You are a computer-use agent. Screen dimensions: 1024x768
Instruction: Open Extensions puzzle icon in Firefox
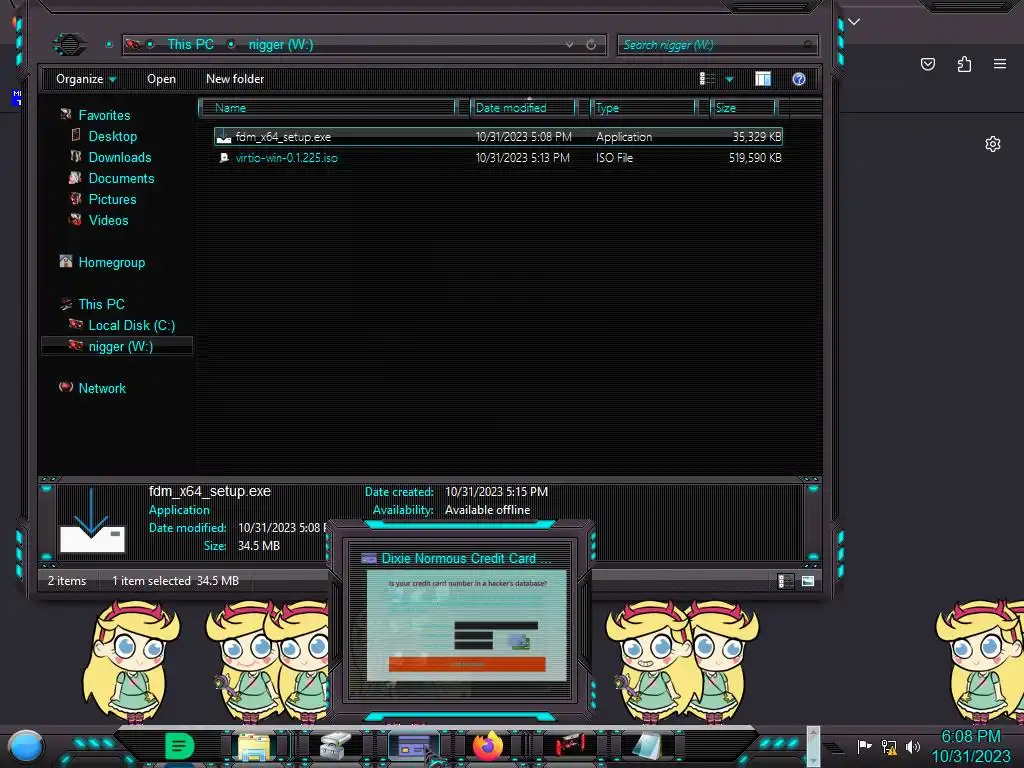(x=964, y=64)
